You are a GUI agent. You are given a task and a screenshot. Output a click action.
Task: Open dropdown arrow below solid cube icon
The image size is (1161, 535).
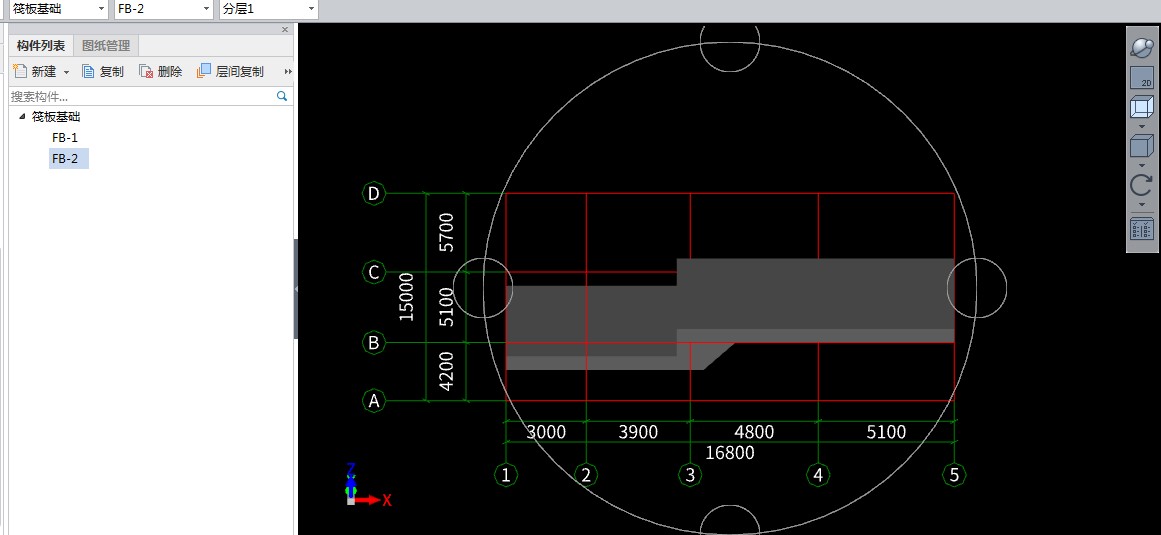click(x=1142, y=164)
